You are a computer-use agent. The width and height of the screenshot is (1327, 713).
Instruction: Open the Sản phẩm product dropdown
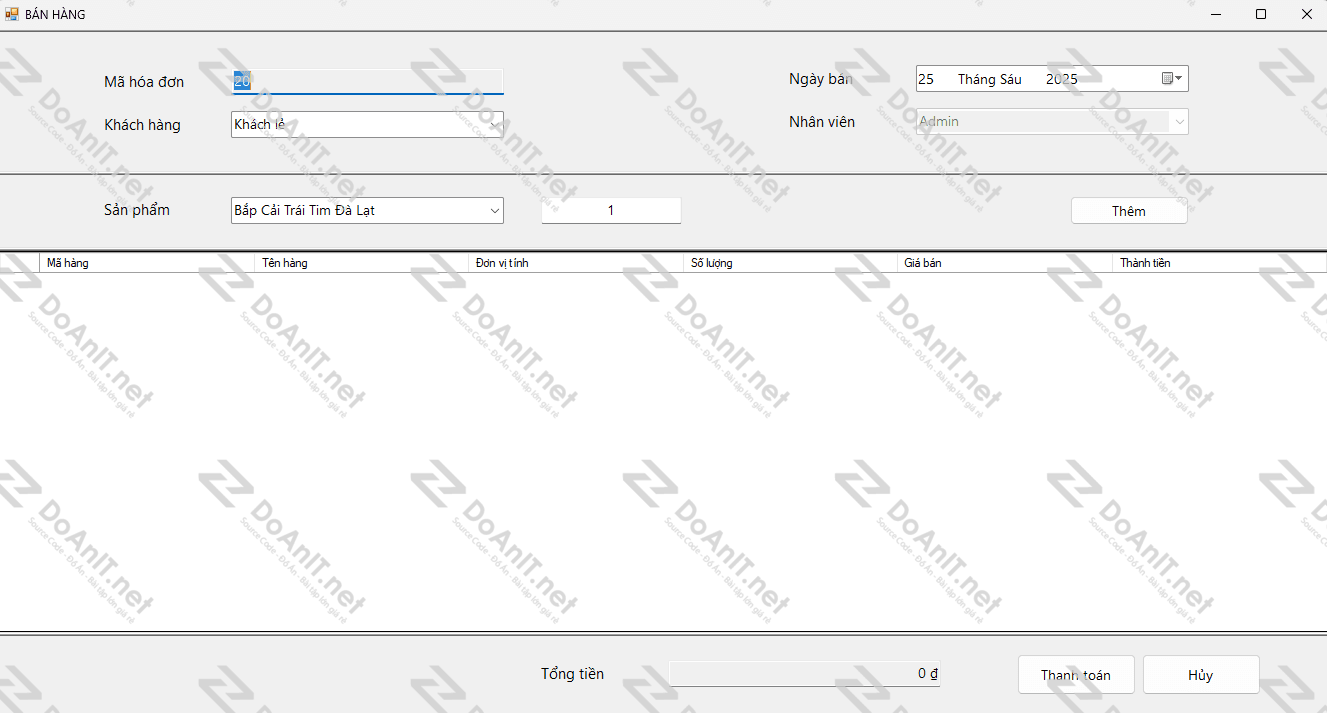[x=494, y=211]
